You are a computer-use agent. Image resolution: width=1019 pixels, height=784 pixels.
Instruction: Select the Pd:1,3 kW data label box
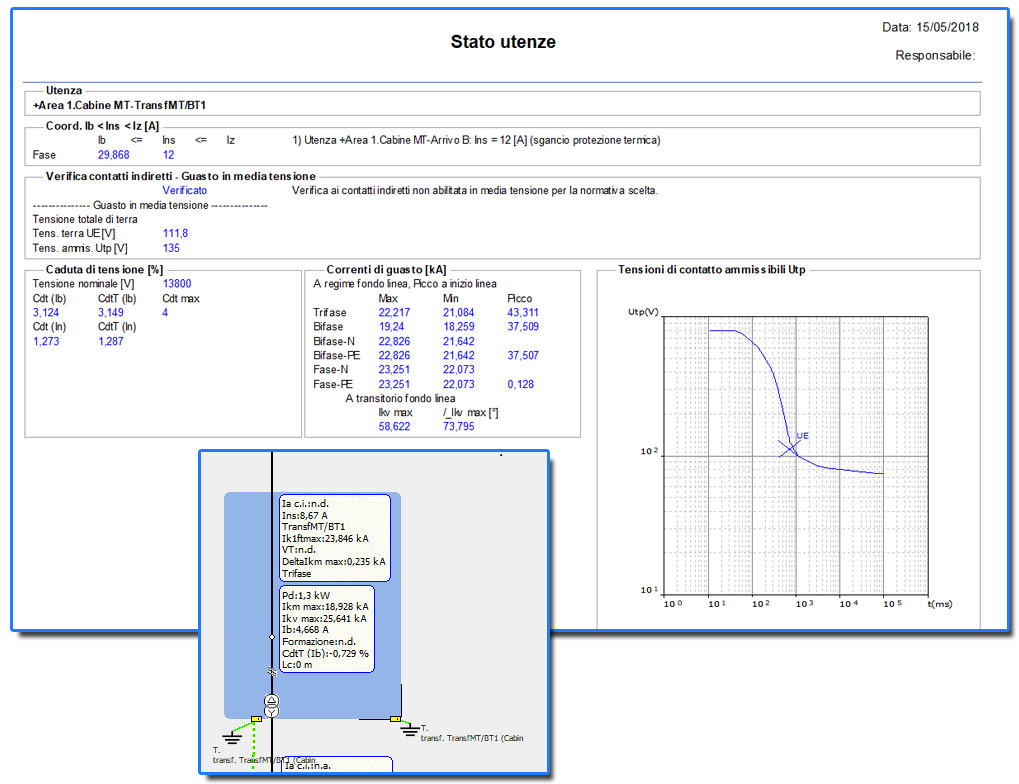(x=327, y=629)
